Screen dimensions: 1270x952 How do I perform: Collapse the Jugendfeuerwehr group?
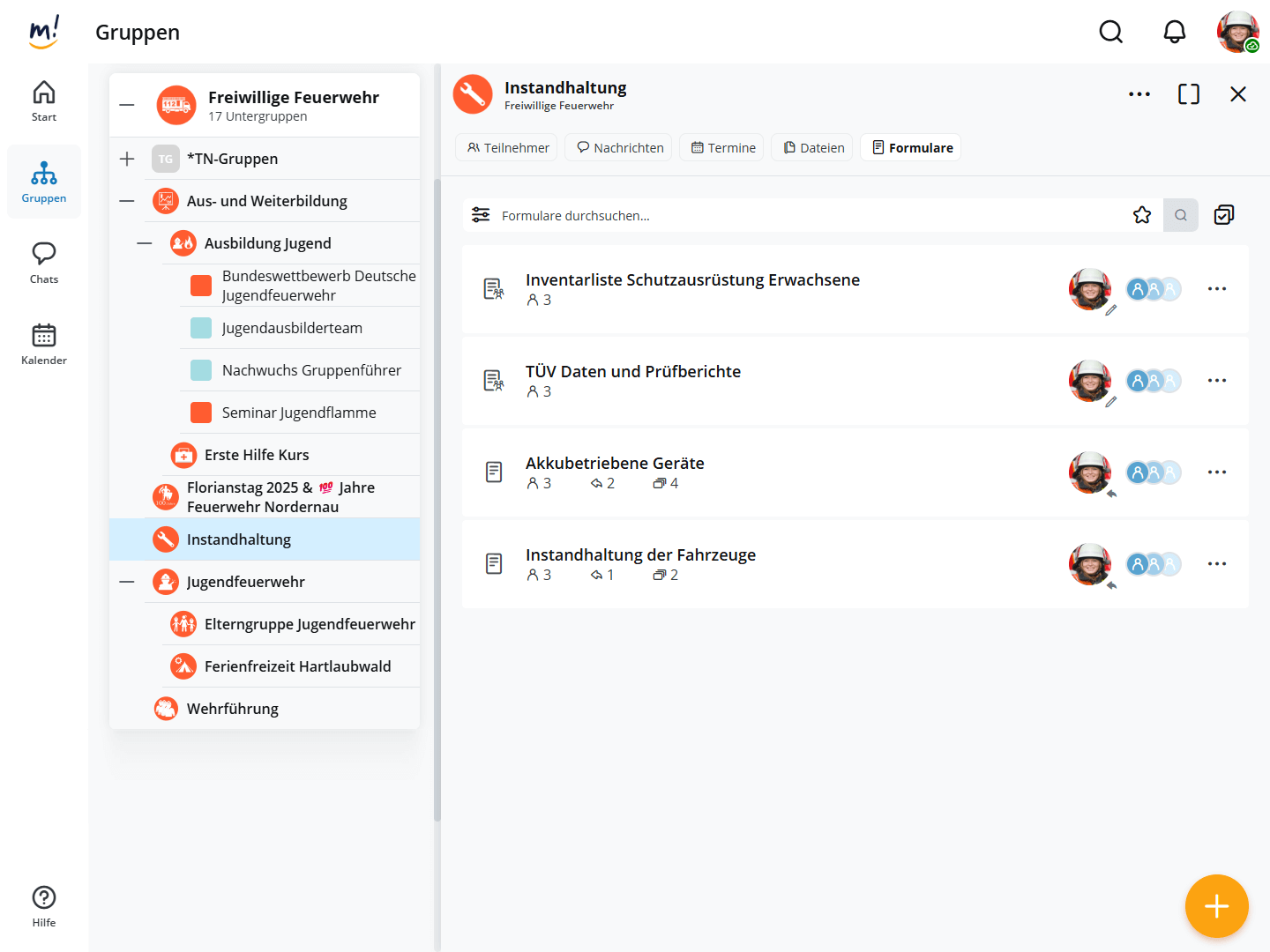[127, 582]
